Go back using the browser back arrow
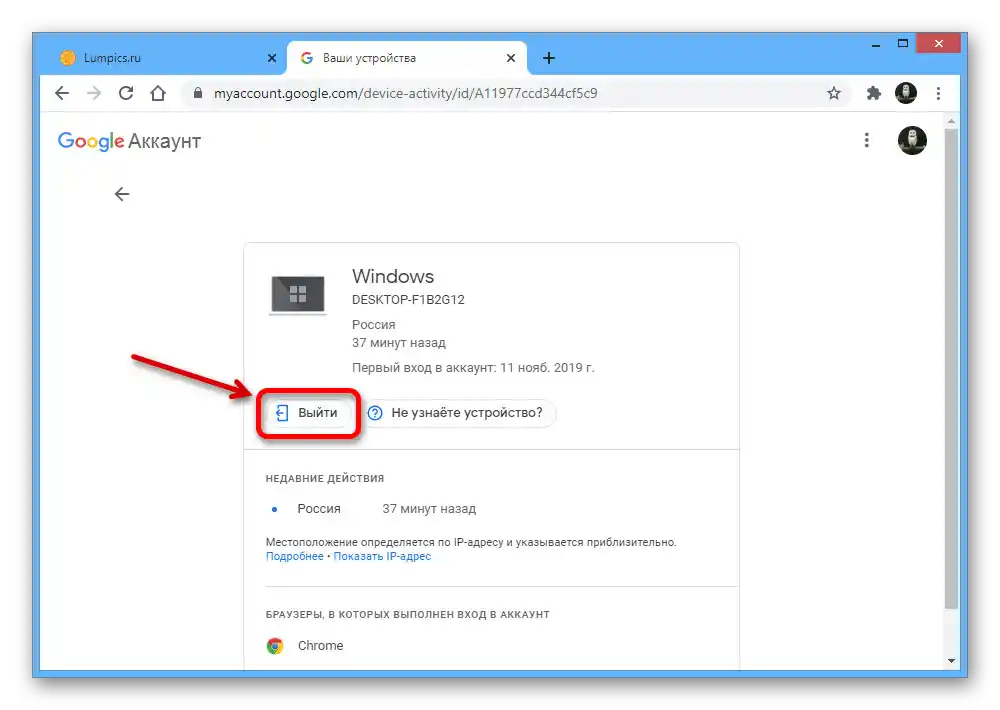 [x=62, y=93]
